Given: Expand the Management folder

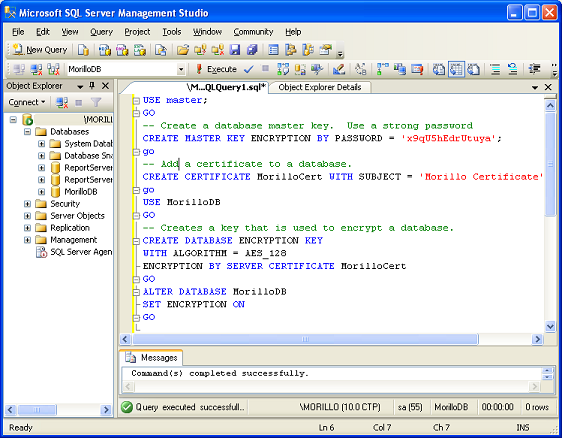Looking at the screenshot, I should point(28,240).
